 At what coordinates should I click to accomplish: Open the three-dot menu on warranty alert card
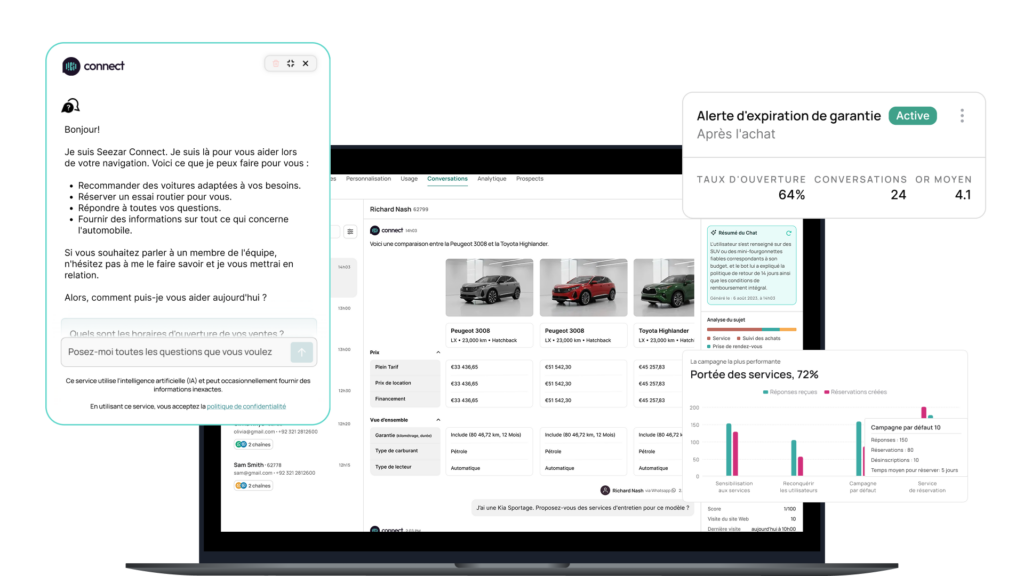[962, 116]
